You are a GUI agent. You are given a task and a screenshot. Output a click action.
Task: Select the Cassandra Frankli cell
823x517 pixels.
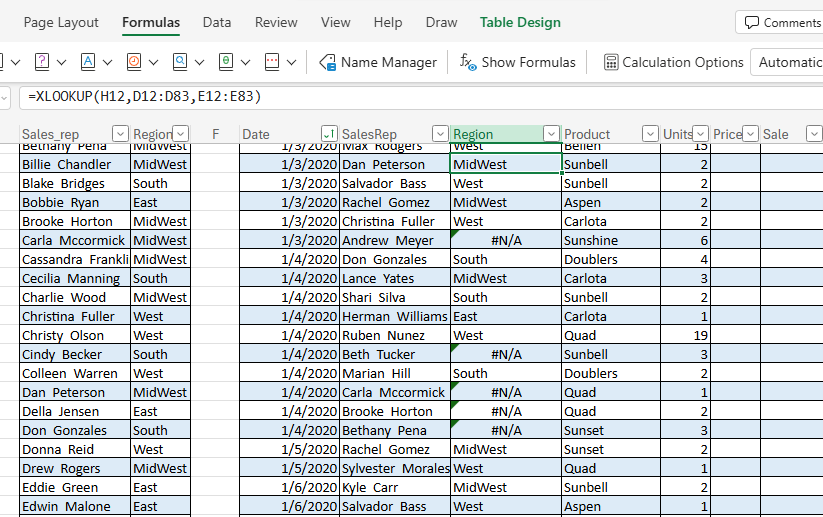click(x=75, y=259)
